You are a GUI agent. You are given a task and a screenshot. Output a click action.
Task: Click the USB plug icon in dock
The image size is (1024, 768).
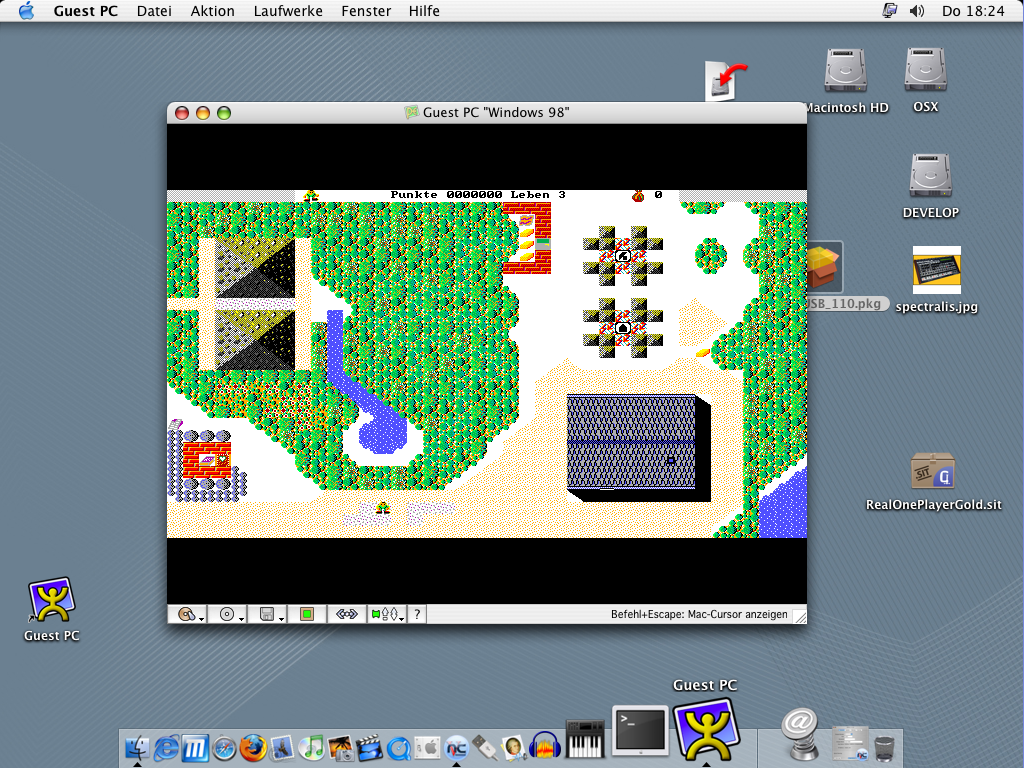(x=485, y=748)
